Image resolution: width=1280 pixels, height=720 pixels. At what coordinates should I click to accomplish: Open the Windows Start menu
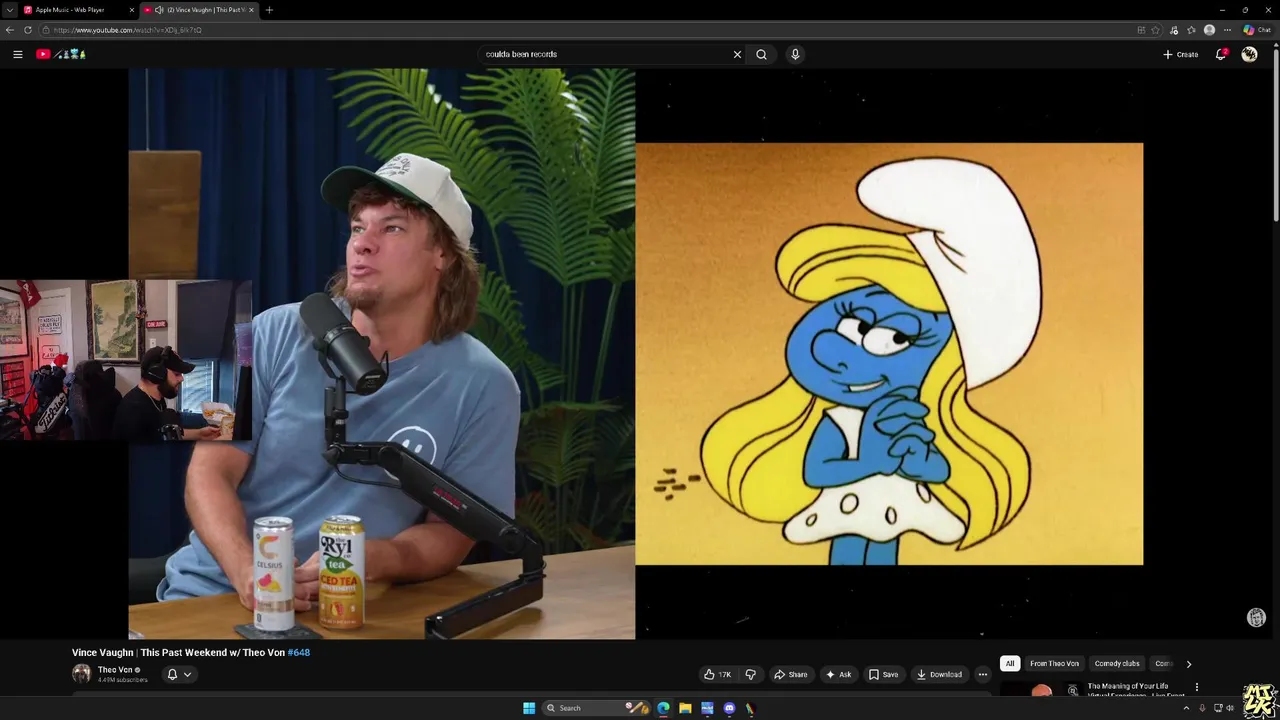(x=529, y=708)
